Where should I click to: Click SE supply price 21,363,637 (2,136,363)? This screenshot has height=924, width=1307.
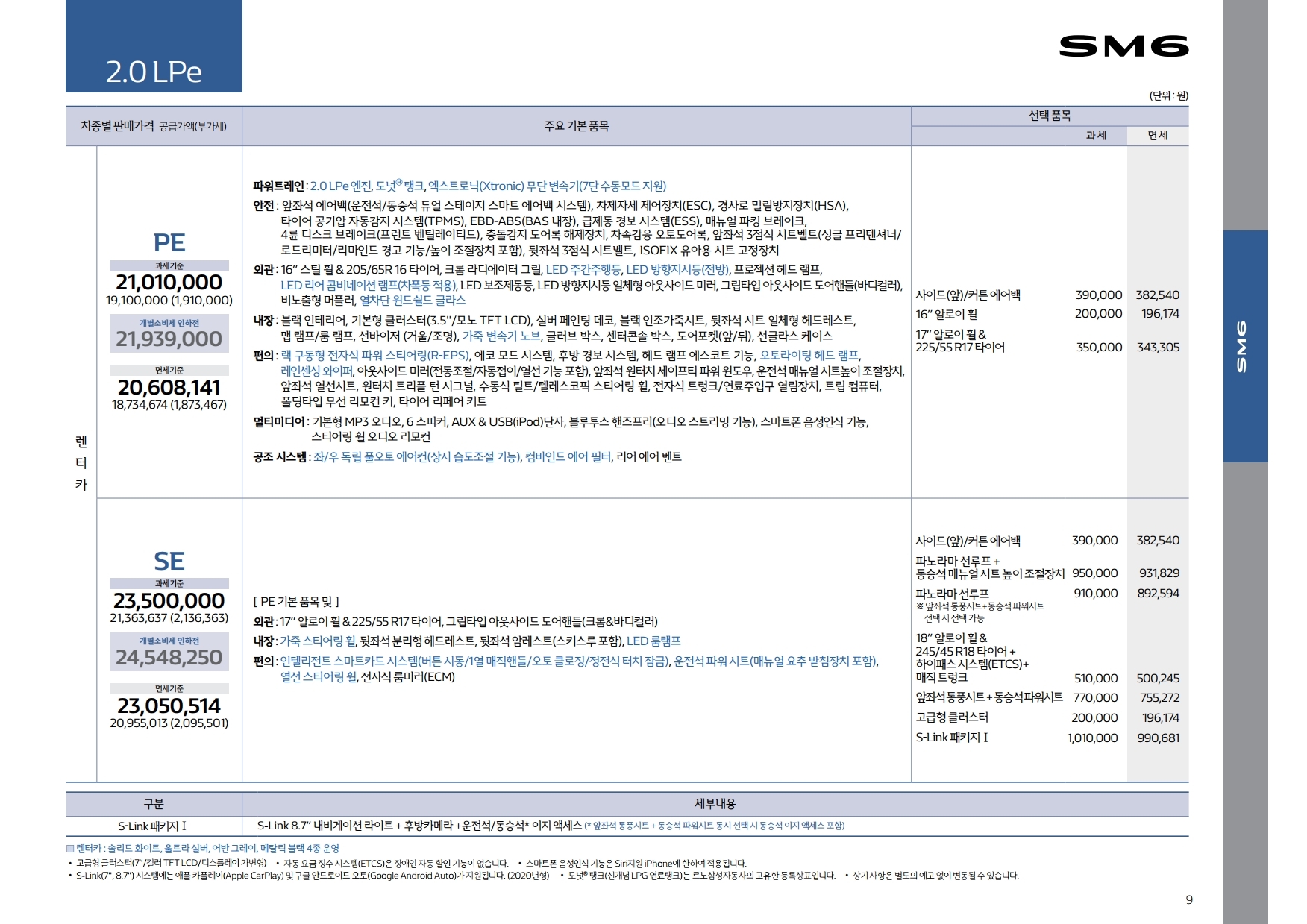pyautogui.click(x=169, y=617)
